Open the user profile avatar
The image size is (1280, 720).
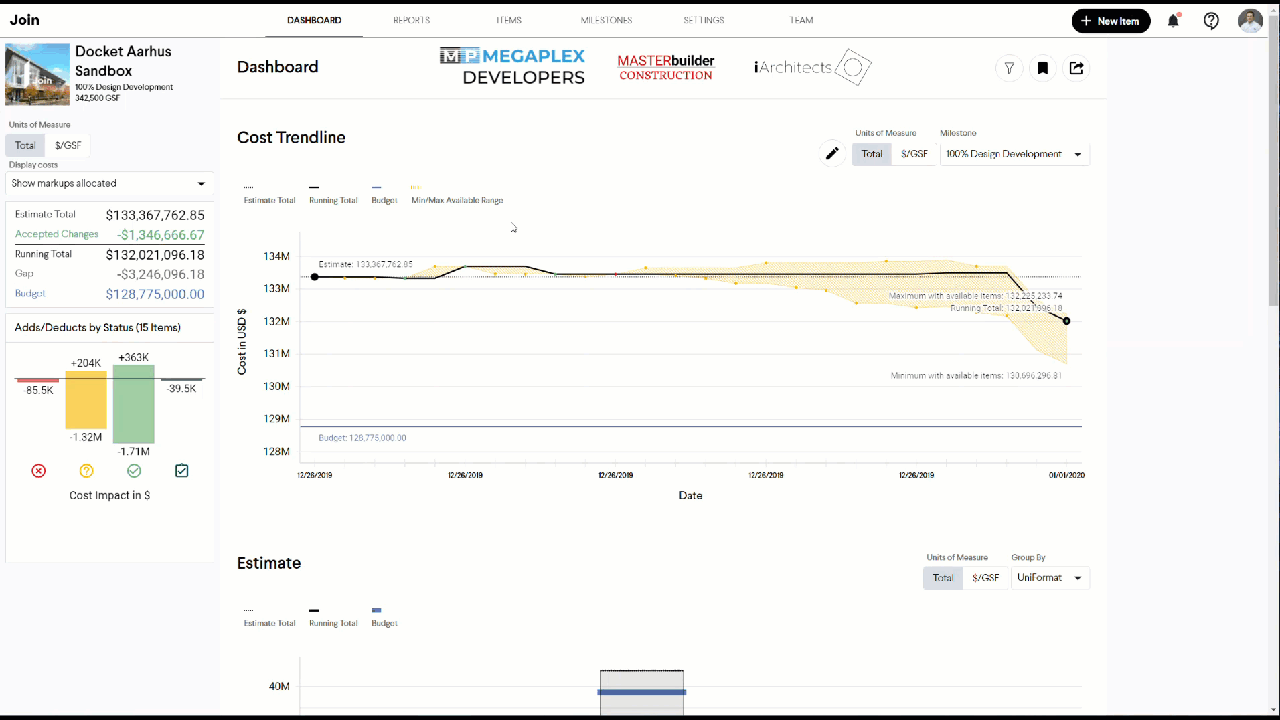tap(1250, 20)
